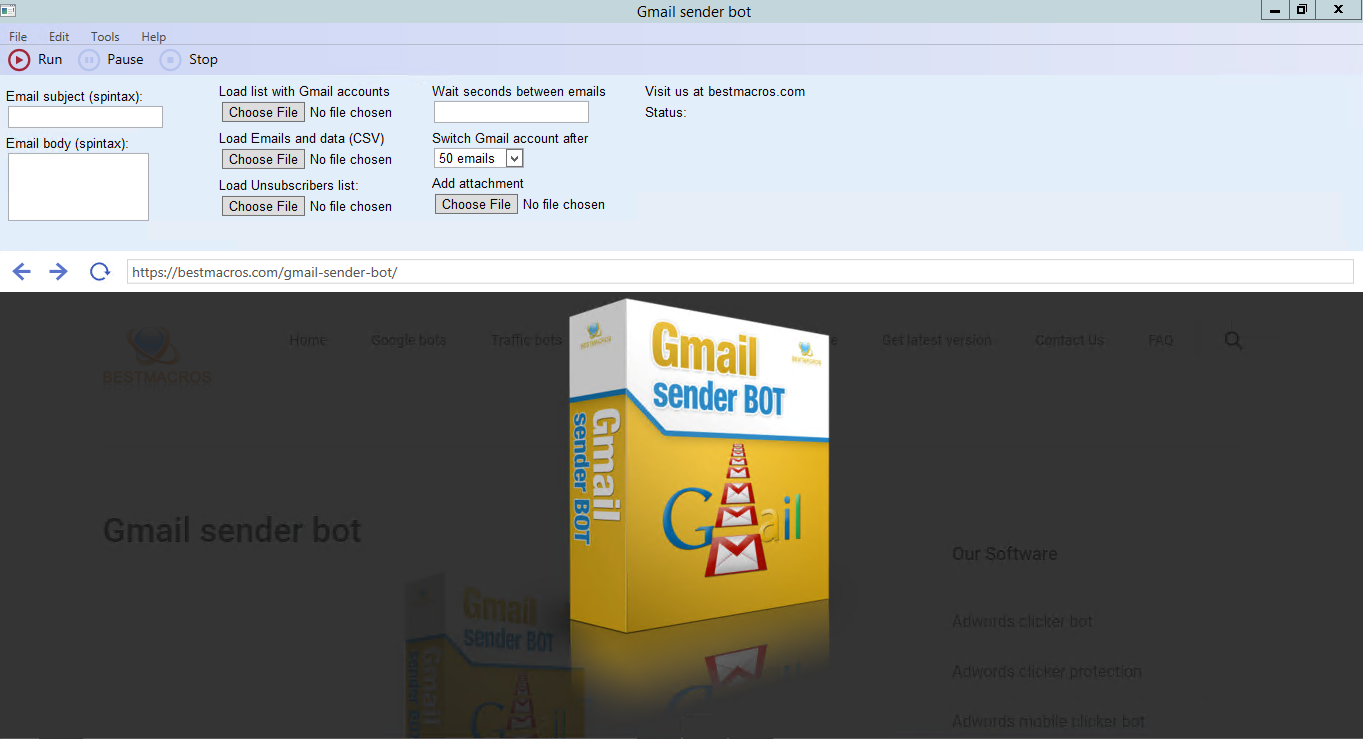Choose file for Gmail accounts list

pyautogui.click(x=263, y=112)
